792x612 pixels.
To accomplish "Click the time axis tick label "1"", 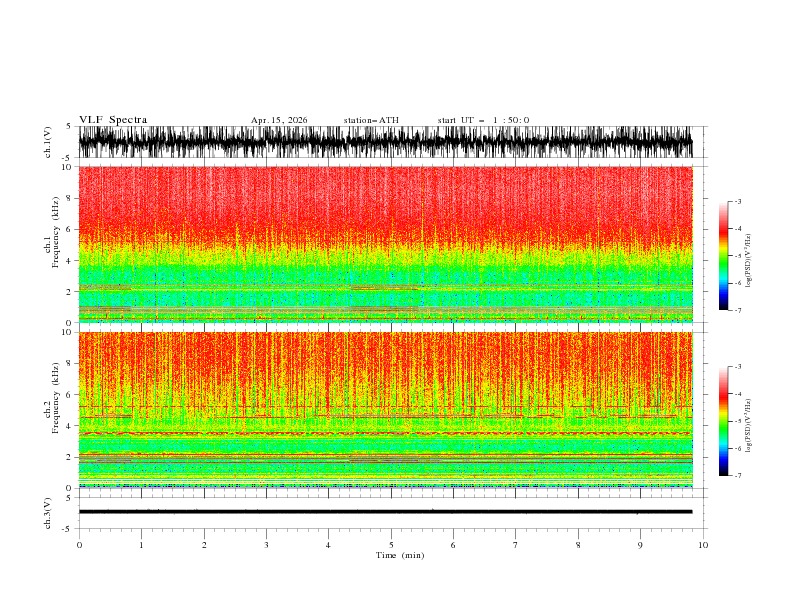I will [x=141, y=545].
